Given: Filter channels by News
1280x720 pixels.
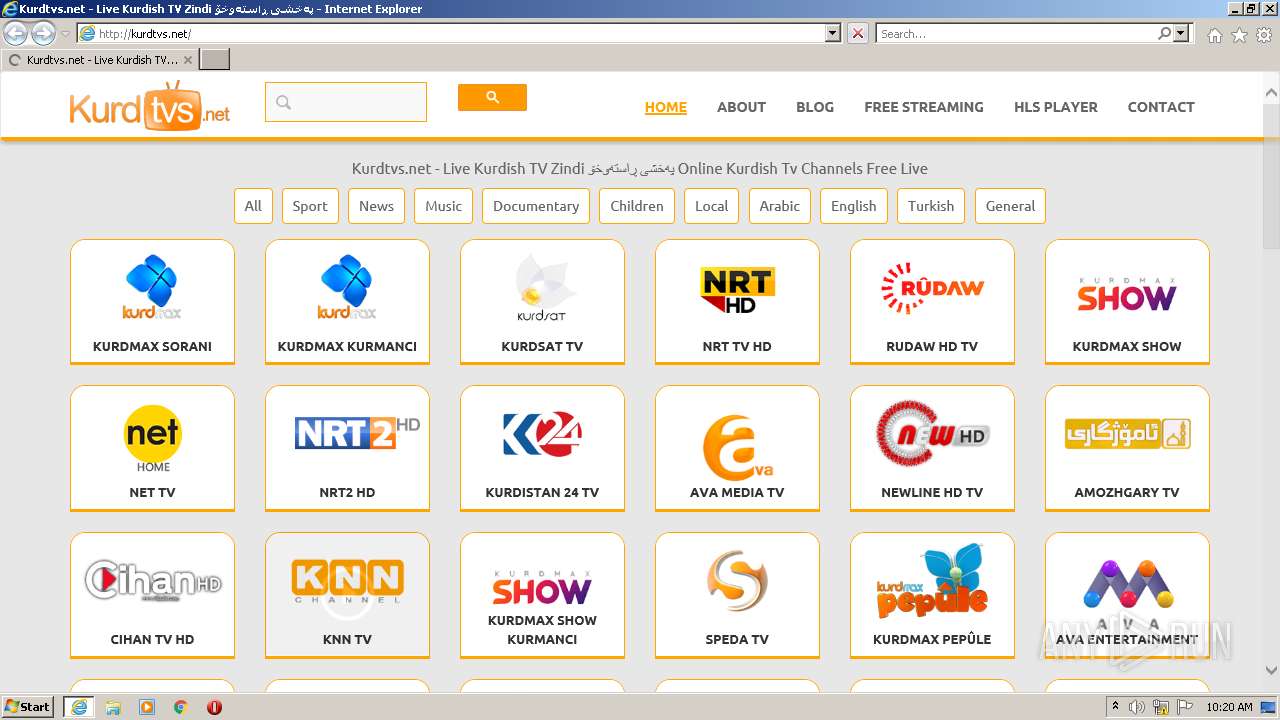Looking at the screenshot, I should coord(376,206).
